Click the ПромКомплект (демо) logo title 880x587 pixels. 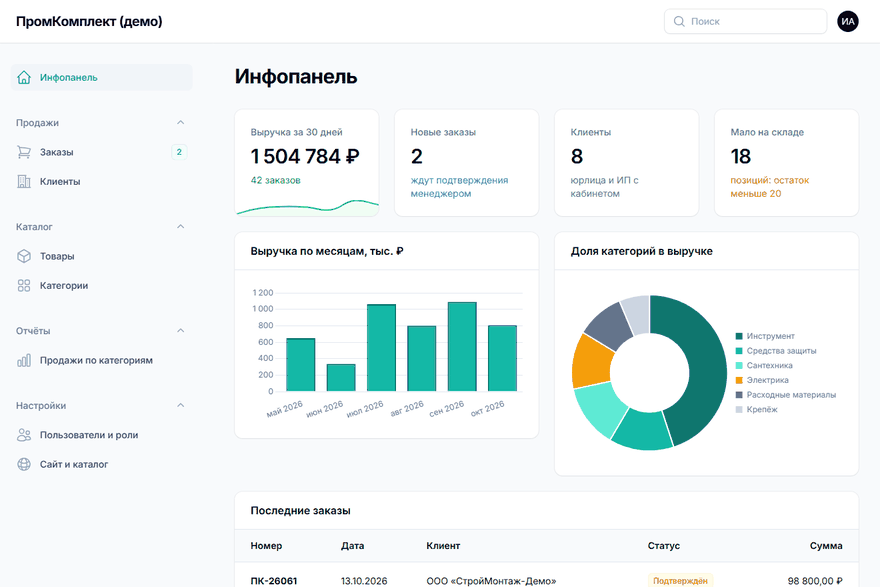coord(89,21)
